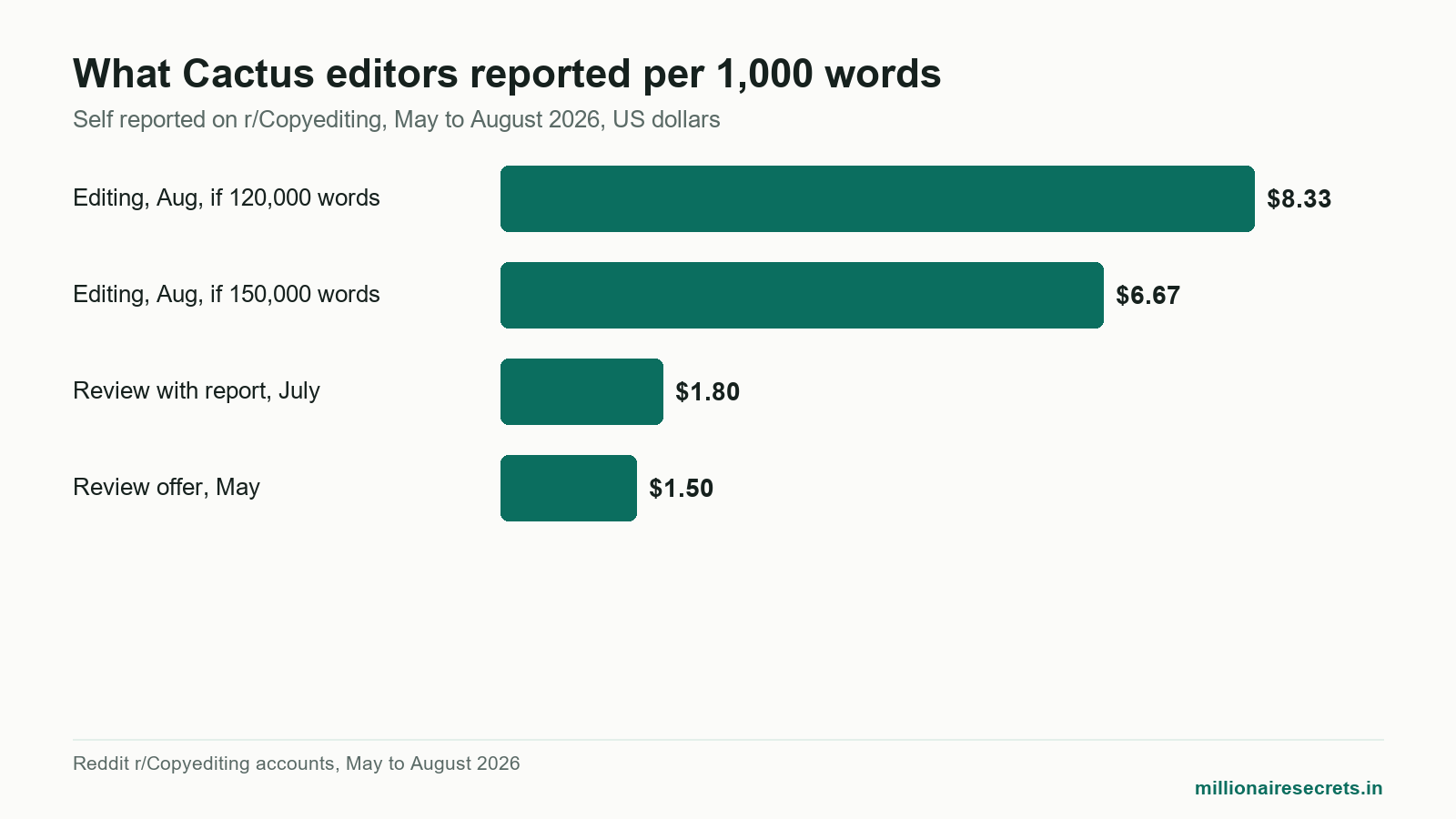Click the $1.80 value label
The width and height of the screenshot is (1456, 819).
(x=707, y=392)
